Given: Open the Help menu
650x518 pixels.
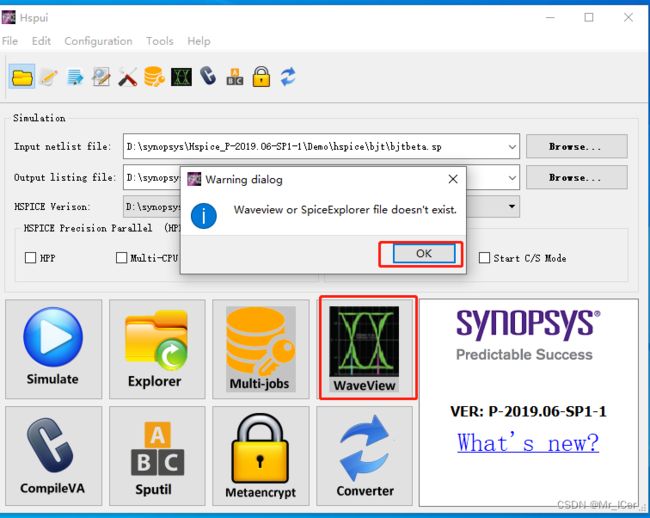Looking at the screenshot, I should (x=199, y=41).
